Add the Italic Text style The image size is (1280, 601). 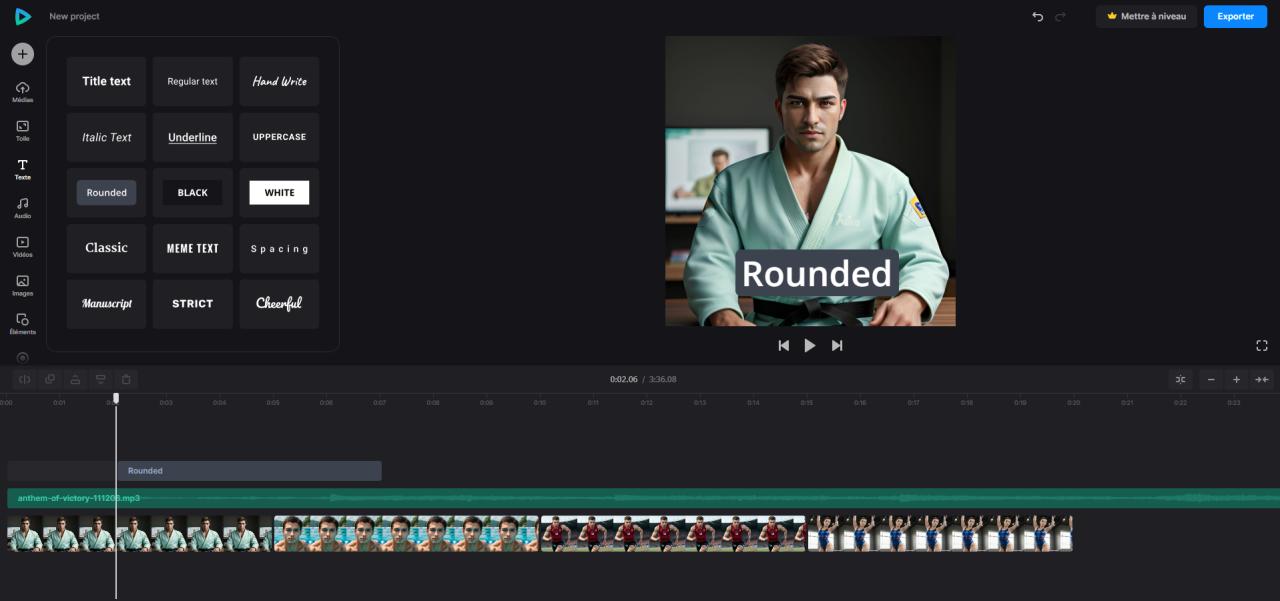click(106, 137)
